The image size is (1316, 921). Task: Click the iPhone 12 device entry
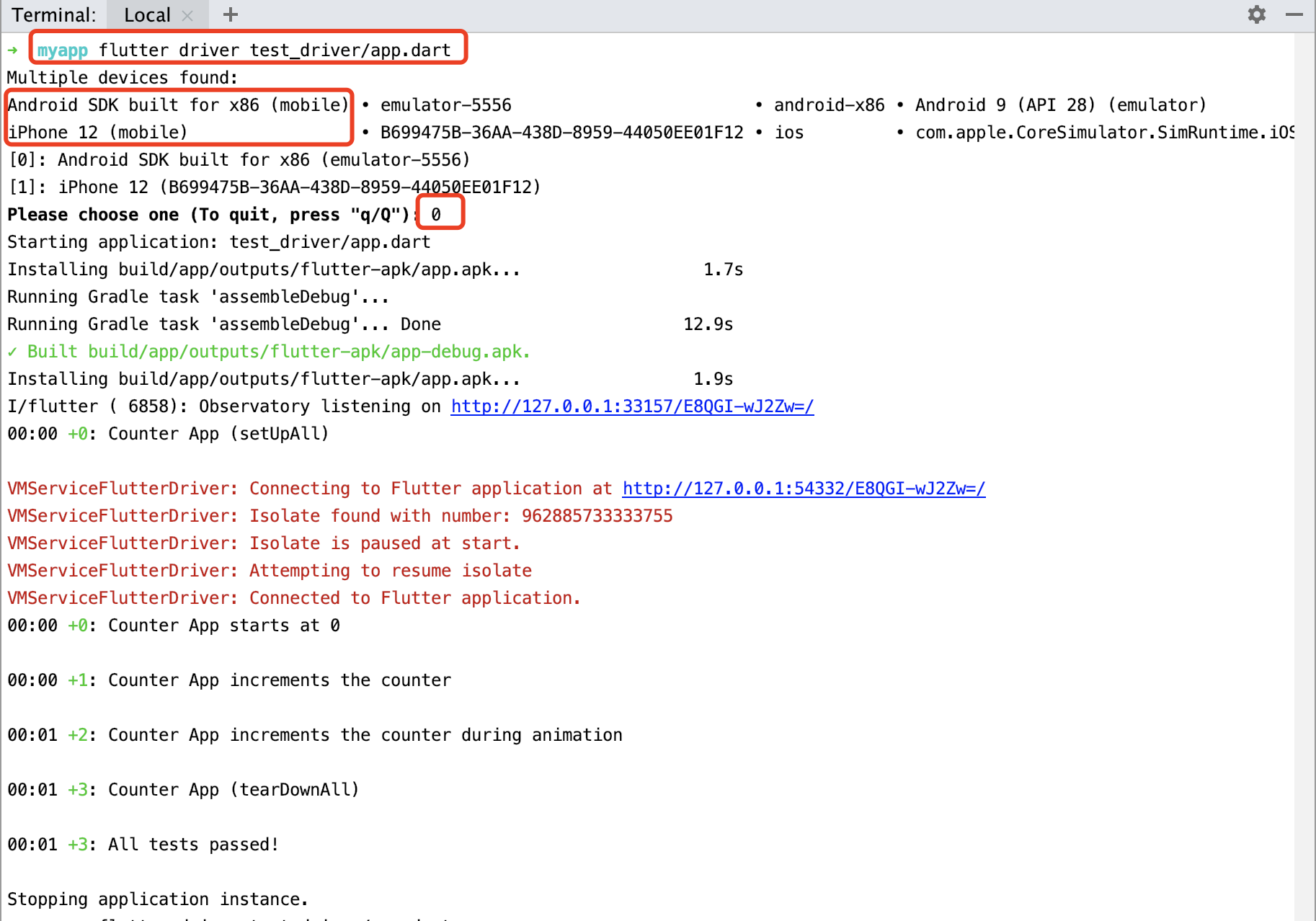pyautogui.click(x=97, y=132)
